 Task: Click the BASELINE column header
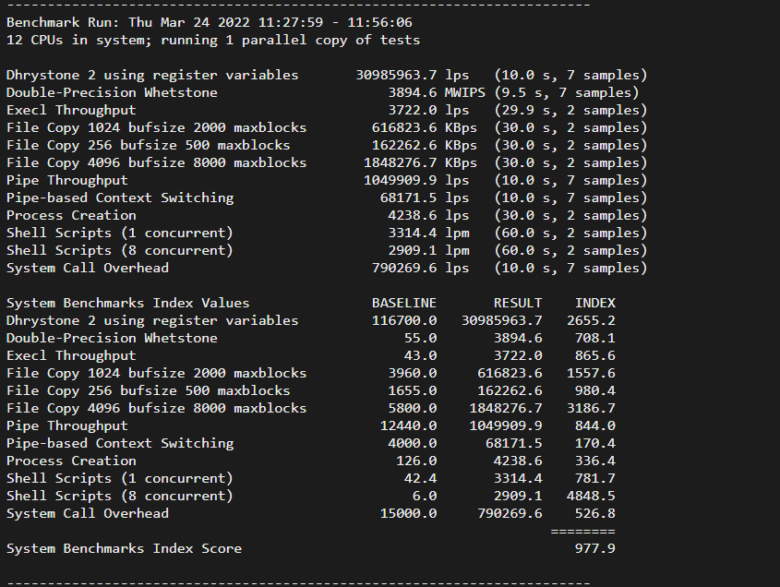coord(404,303)
